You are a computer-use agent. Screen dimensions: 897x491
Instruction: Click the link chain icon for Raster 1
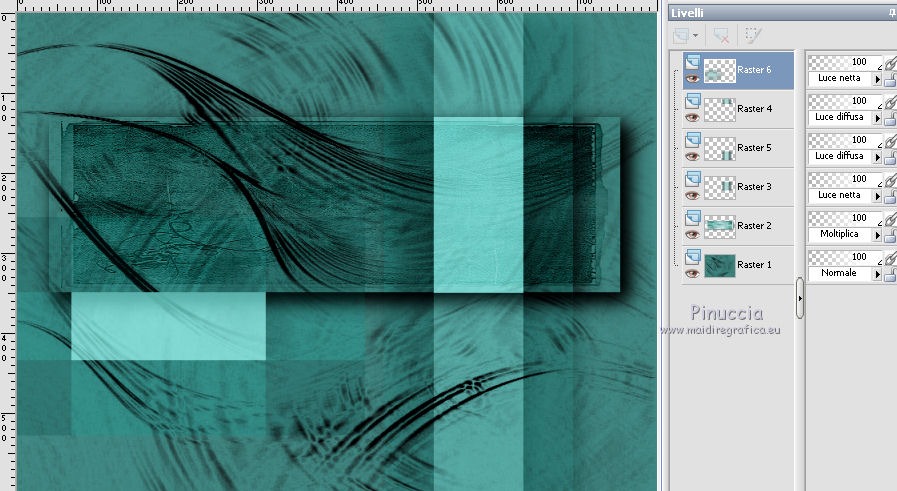(891, 258)
